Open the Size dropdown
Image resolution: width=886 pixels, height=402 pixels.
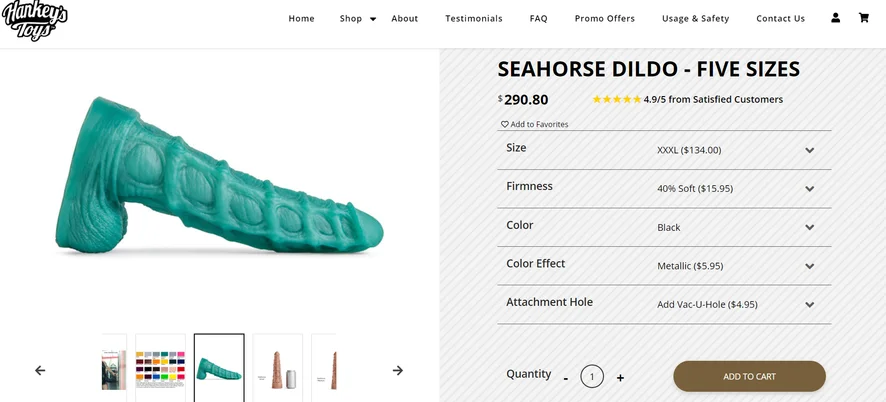tap(809, 150)
